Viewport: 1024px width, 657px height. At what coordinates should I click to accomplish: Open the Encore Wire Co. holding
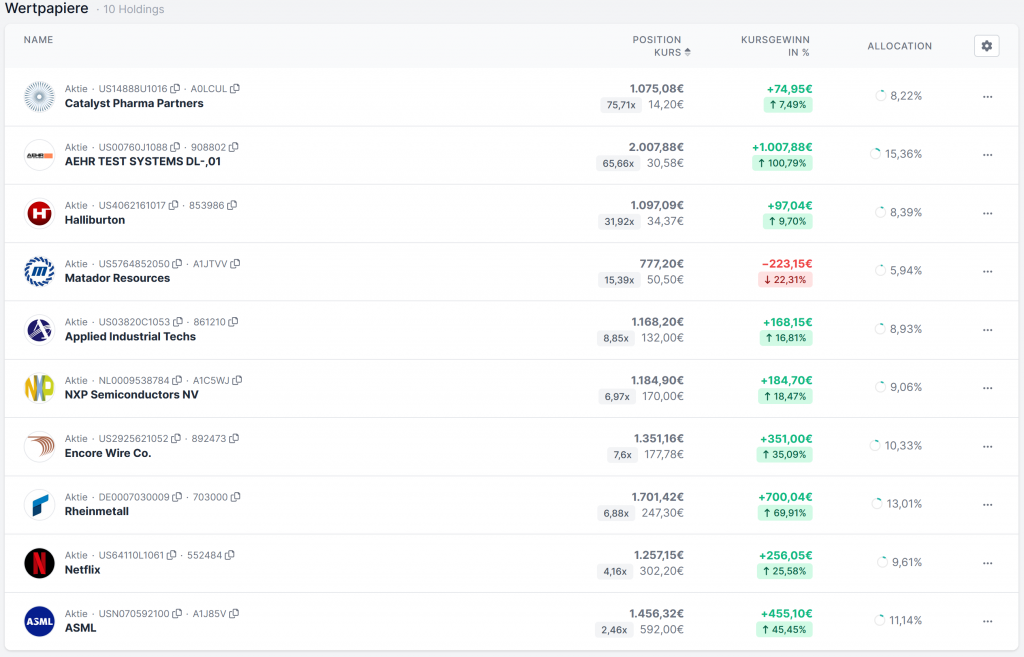[108, 453]
